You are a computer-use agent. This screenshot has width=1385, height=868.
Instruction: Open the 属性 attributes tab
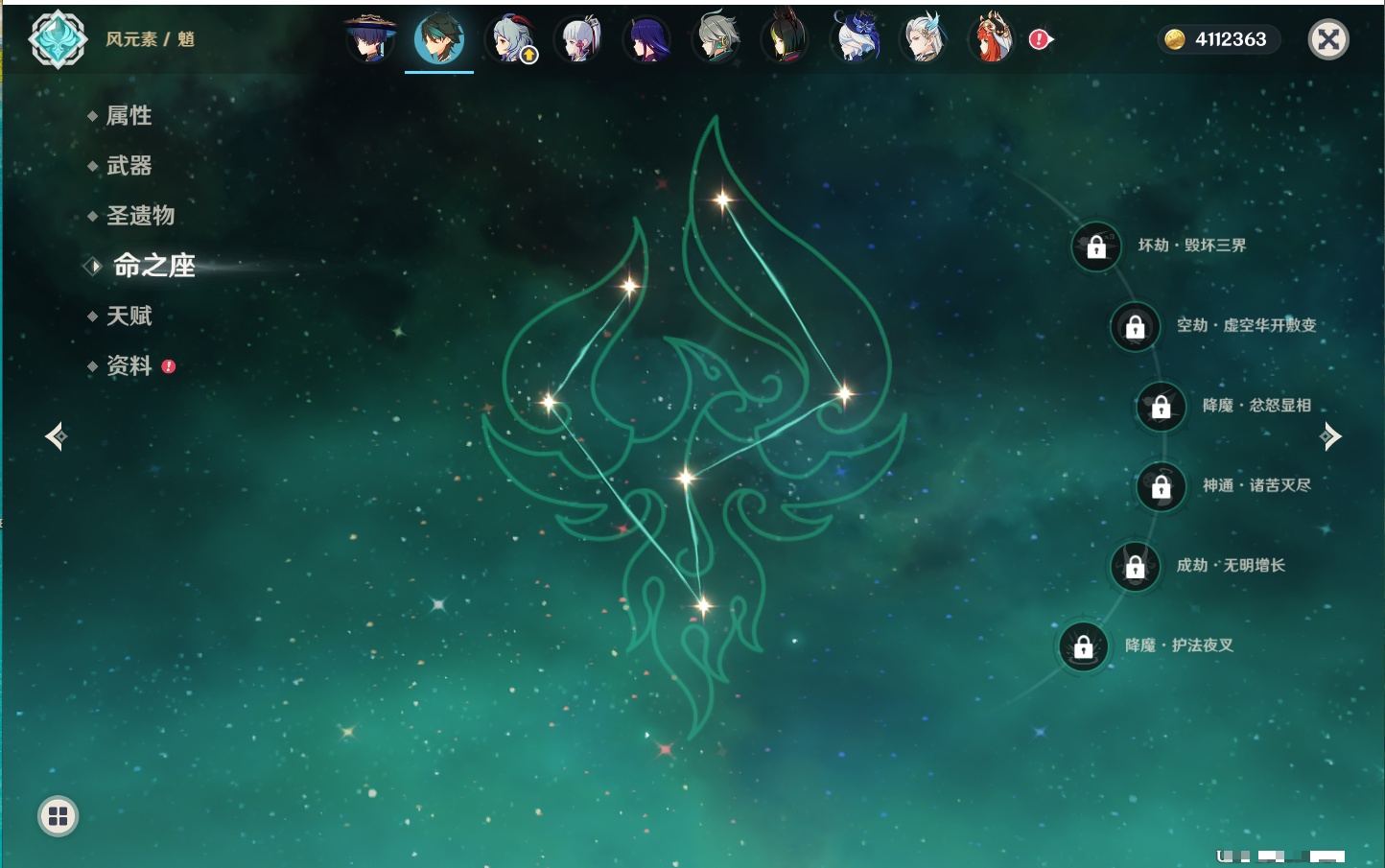coord(129,116)
